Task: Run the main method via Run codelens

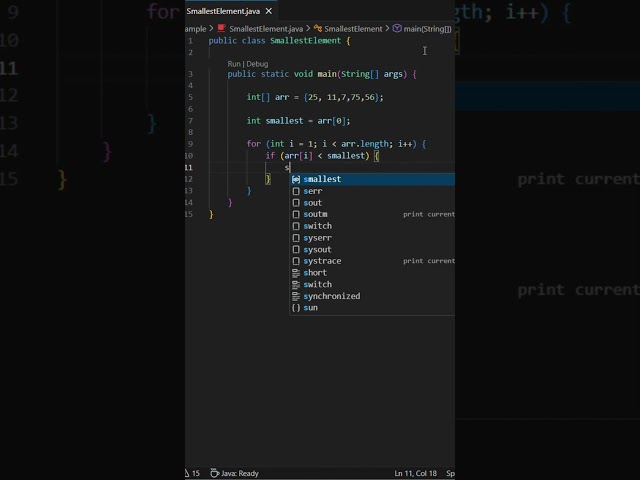Action: [234, 64]
